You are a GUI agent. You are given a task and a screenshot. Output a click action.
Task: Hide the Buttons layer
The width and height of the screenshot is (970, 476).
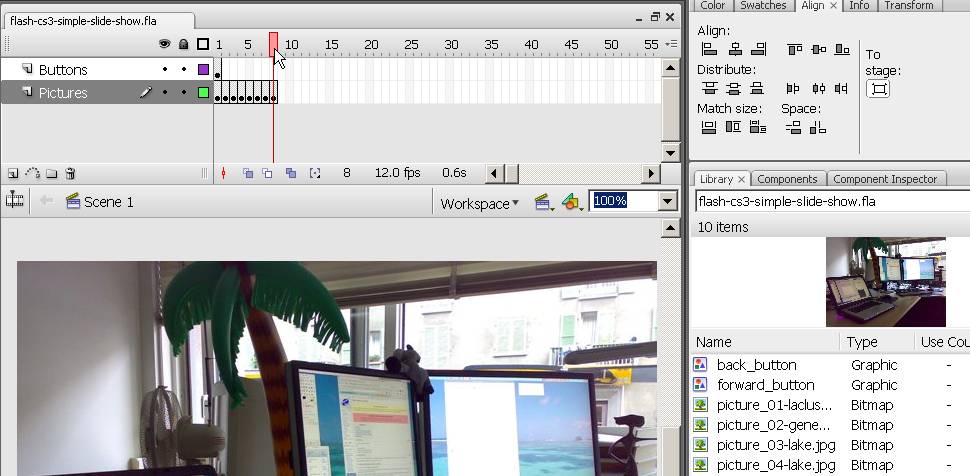(x=165, y=69)
